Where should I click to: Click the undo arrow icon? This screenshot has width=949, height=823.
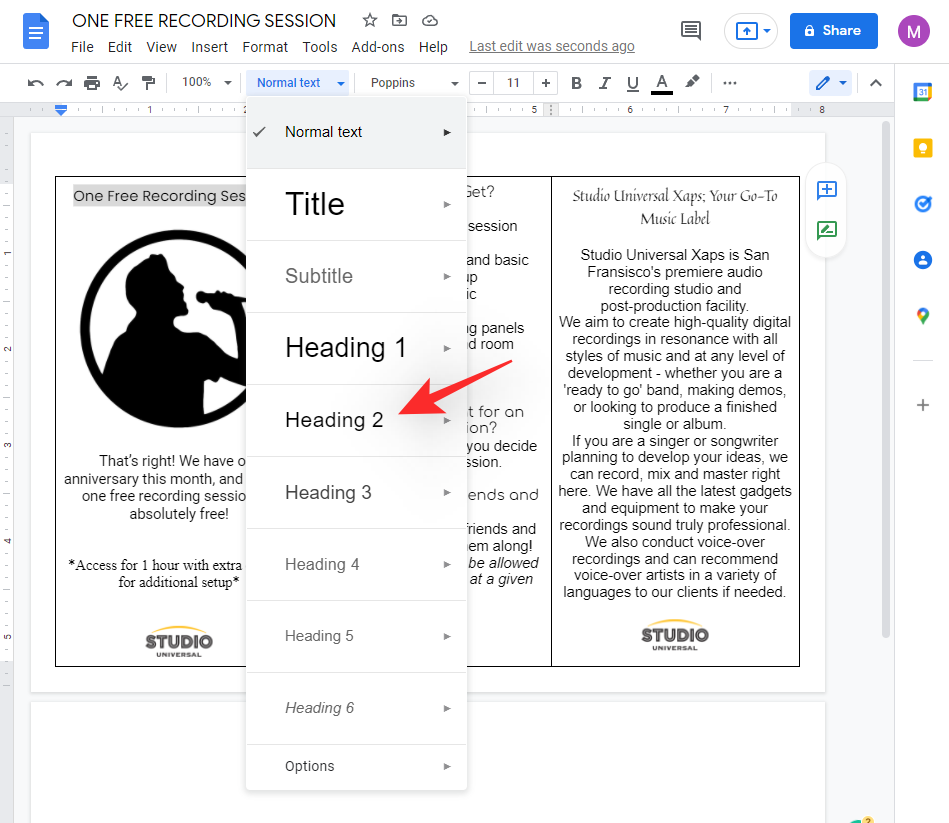(x=36, y=83)
